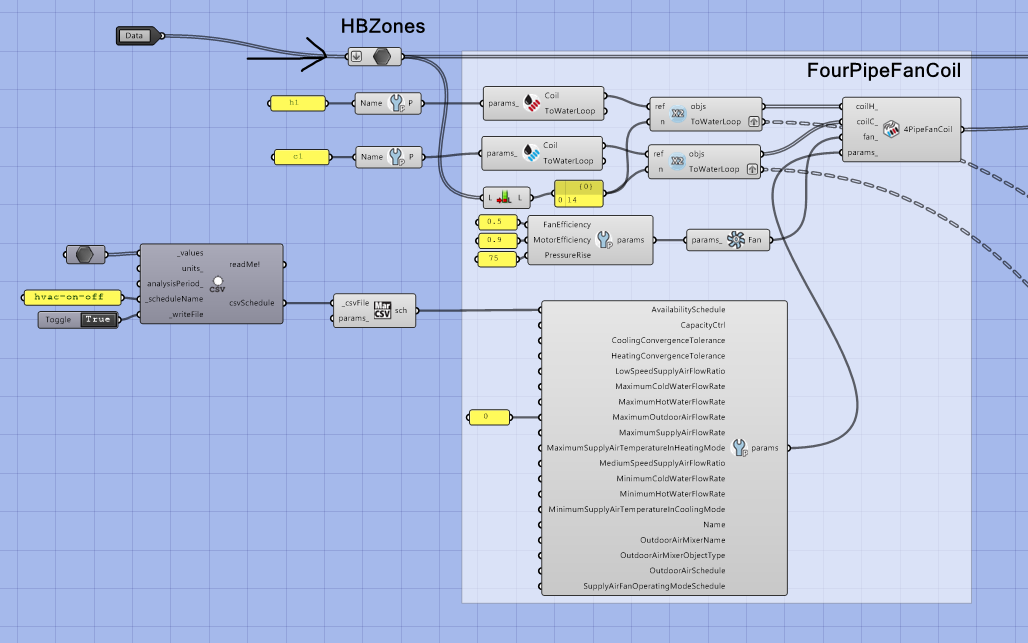Click the _writeFile input label
This screenshot has width=1028, height=643.
(x=186, y=315)
